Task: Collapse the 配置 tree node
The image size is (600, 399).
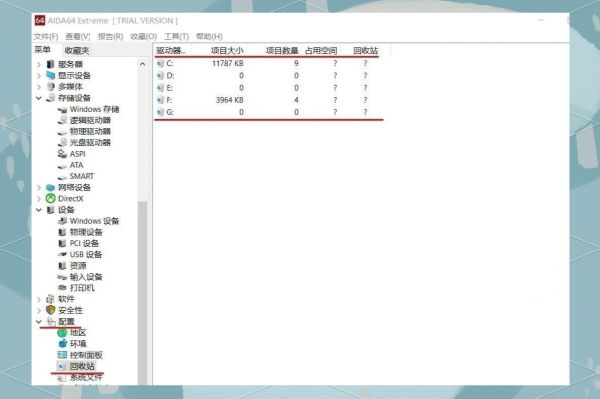Action: (39, 321)
